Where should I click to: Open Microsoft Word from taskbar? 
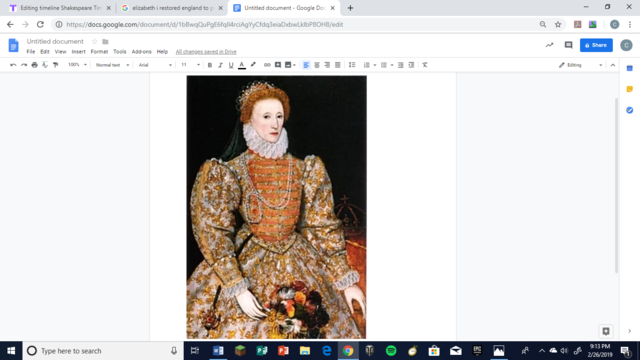[x=218, y=351]
